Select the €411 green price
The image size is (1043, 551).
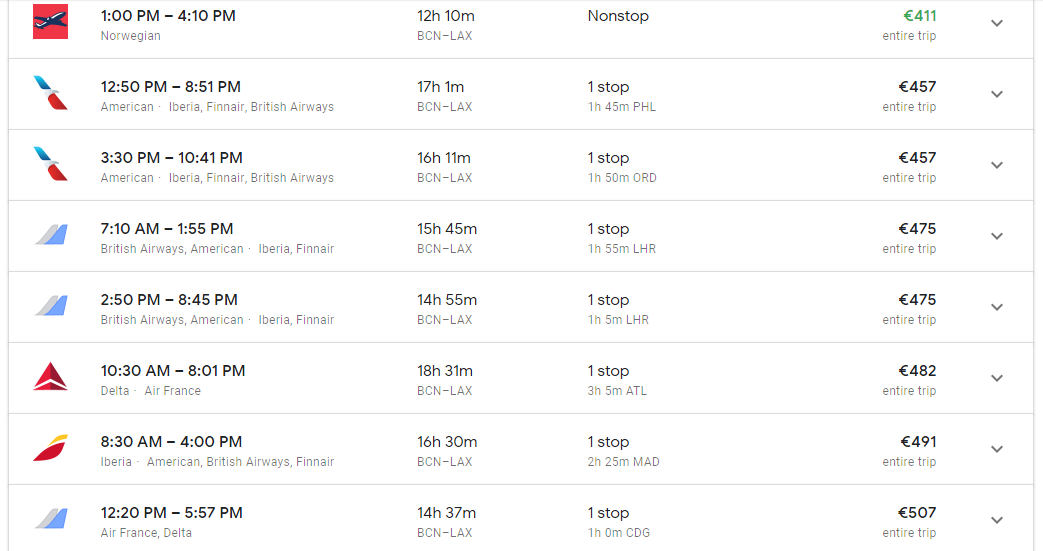pyautogui.click(x=919, y=16)
